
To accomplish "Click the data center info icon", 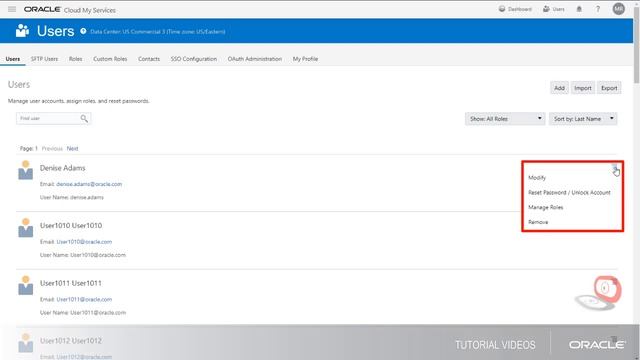I will tap(83, 31).
